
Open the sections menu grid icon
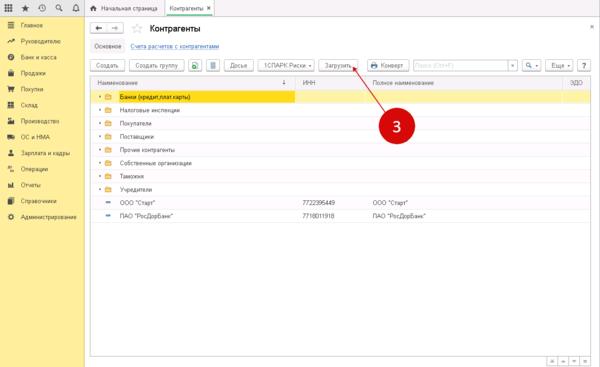(8, 8)
